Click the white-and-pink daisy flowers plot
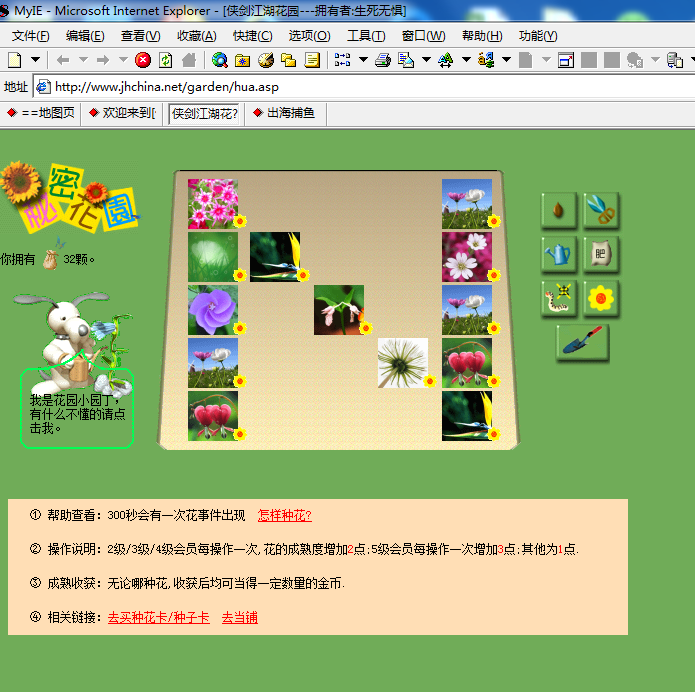 tap(467, 257)
